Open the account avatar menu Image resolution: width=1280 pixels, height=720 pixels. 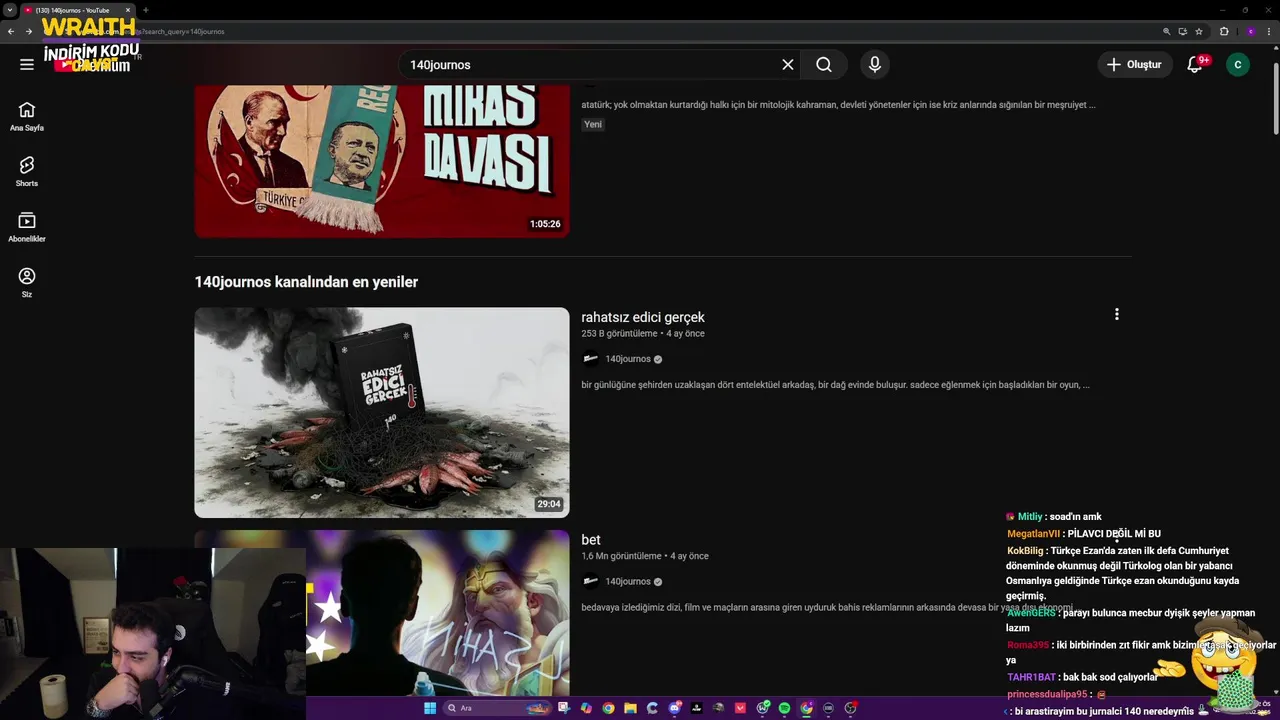[x=1238, y=64]
